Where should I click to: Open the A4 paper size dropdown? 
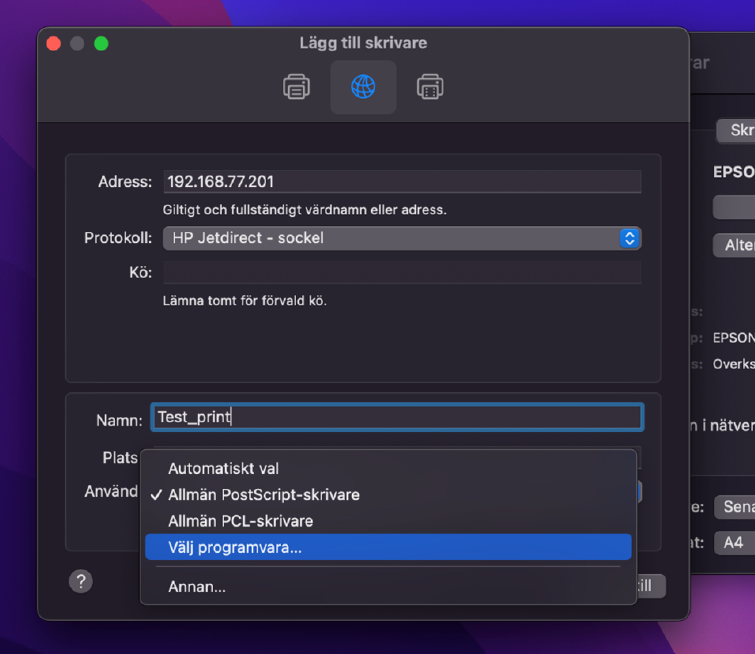pyautogui.click(x=735, y=543)
